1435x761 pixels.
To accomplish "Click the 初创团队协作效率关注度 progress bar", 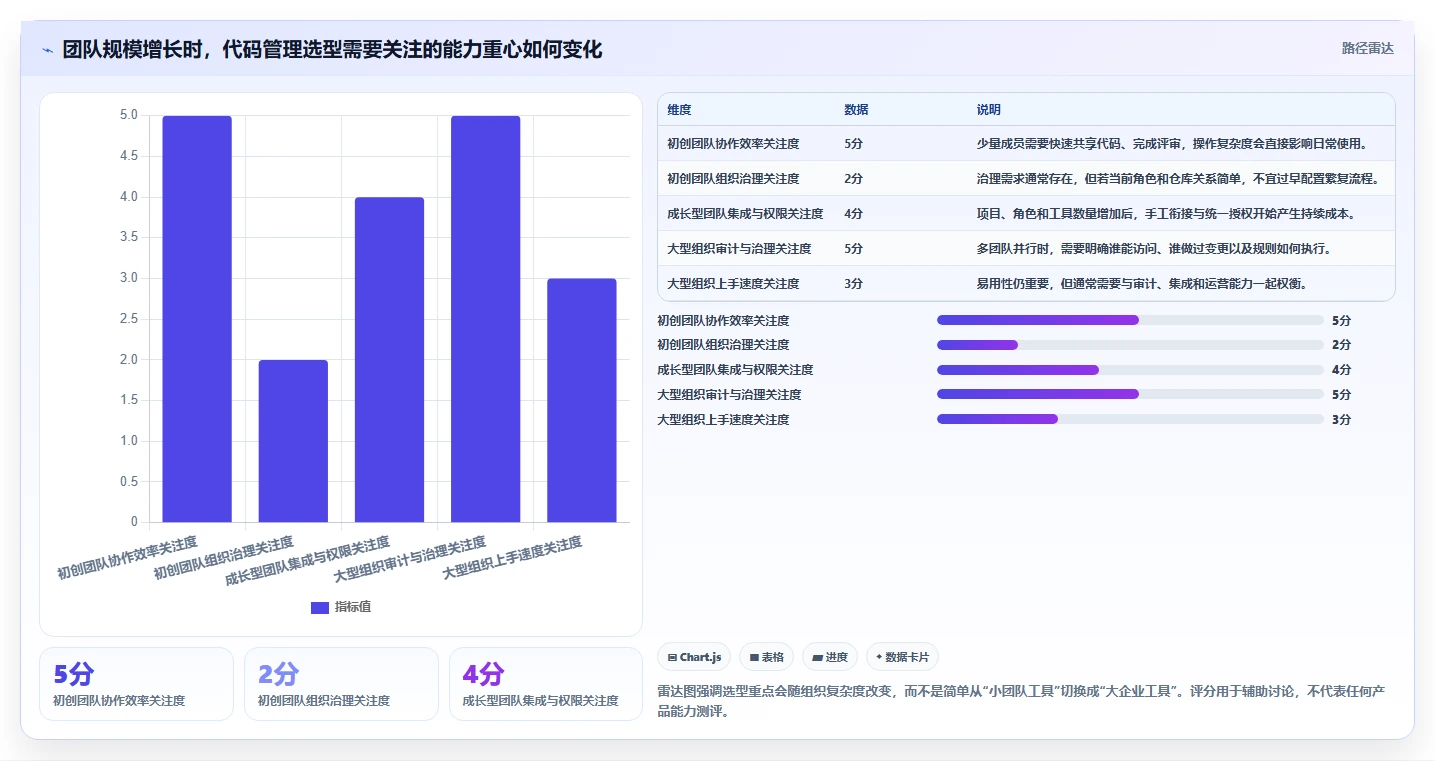I will [x=1130, y=320].
